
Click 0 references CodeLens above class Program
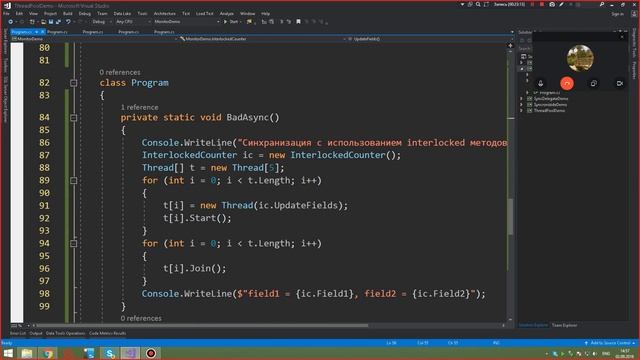pos(120,72)
